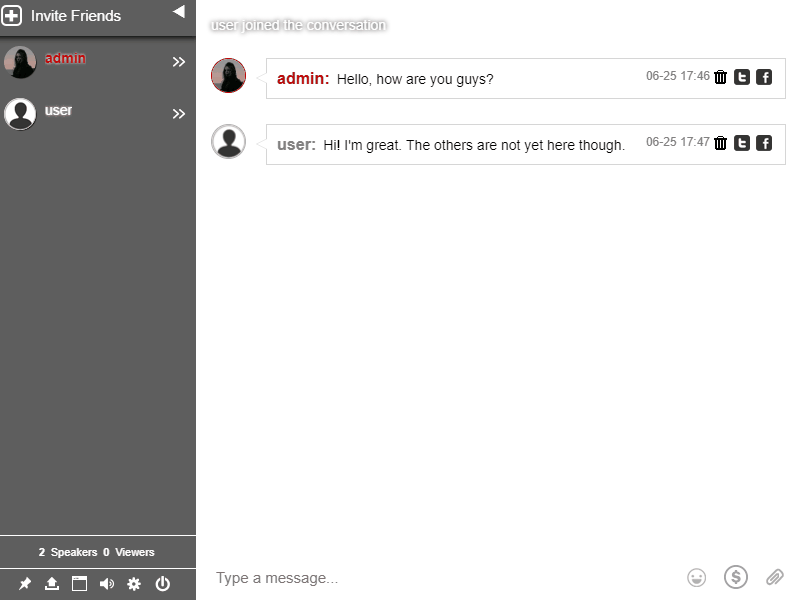Mute chat sounds with the speaker icon
Image resolution: width=800 pixels, height=600 pixels.
pyautogui.click(x=107, y=584)
